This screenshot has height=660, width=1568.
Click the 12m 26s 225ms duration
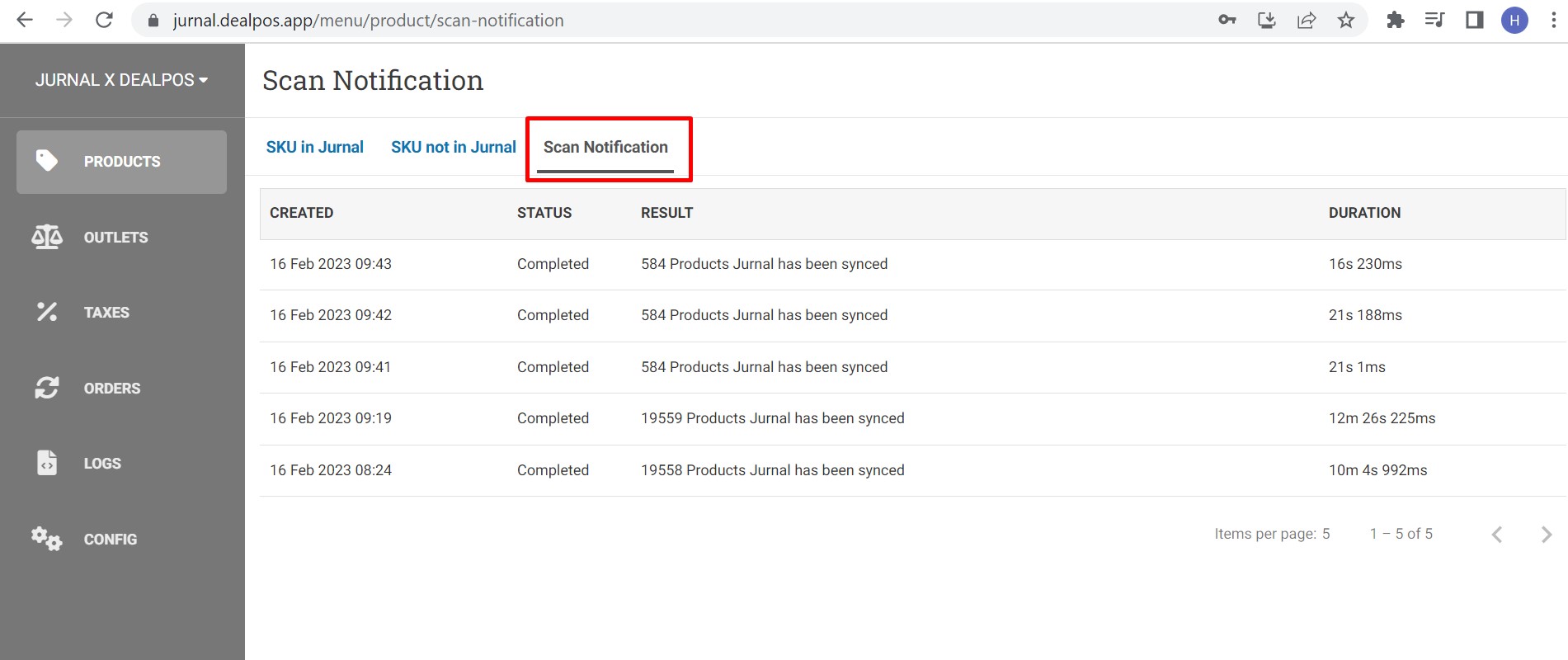[x=1382, y=418]
